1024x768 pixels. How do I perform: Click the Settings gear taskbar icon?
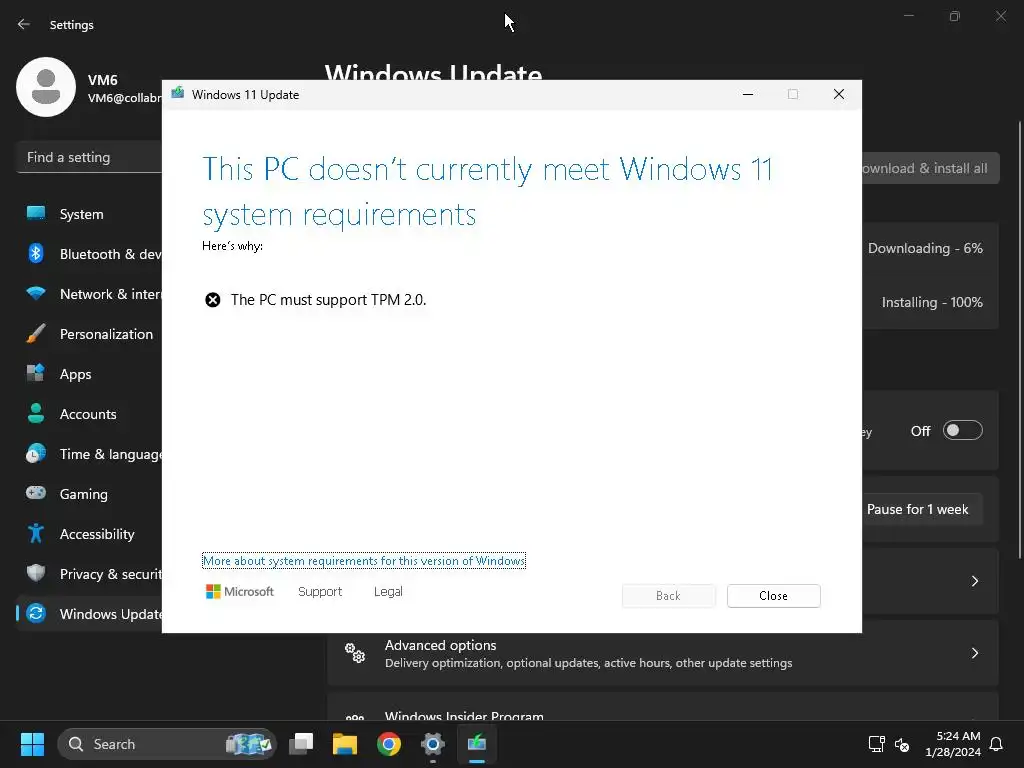(433, 744)
